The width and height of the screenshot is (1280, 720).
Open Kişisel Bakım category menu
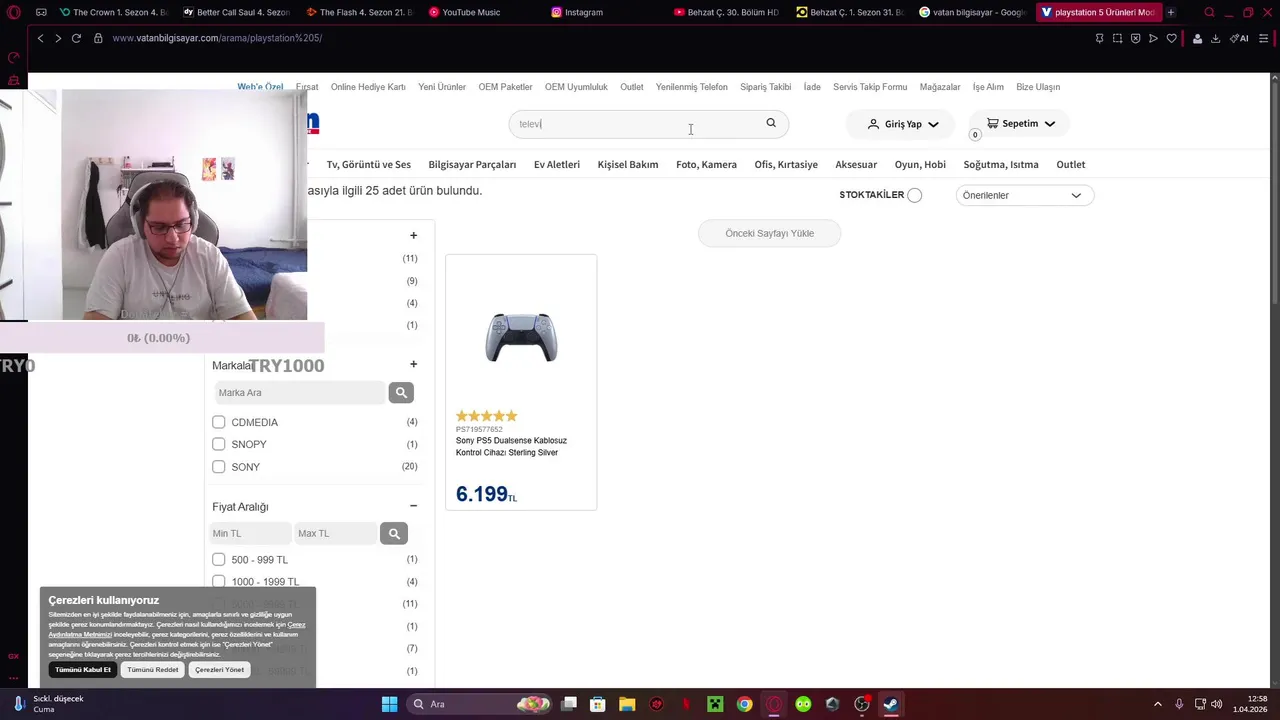click(x=628, y=165)
